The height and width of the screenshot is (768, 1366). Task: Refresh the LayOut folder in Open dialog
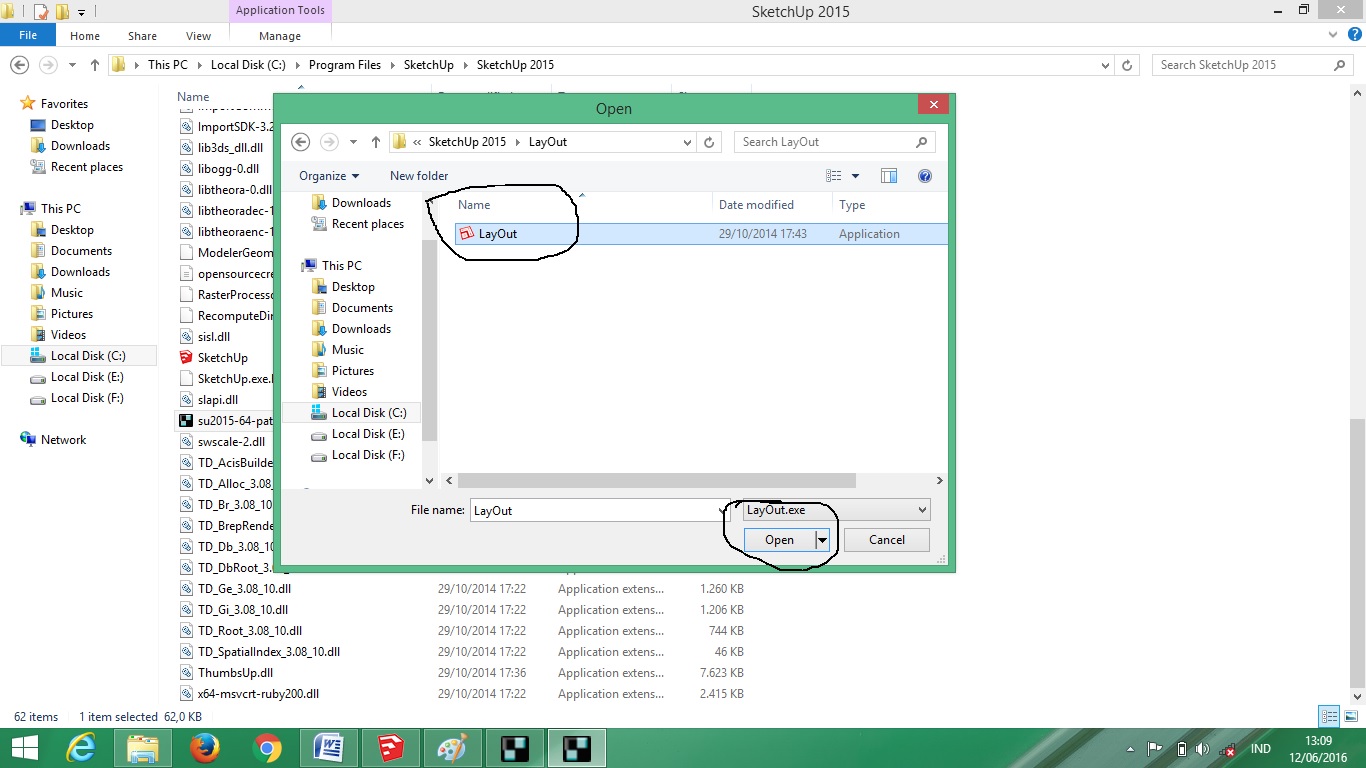[709, 142]
